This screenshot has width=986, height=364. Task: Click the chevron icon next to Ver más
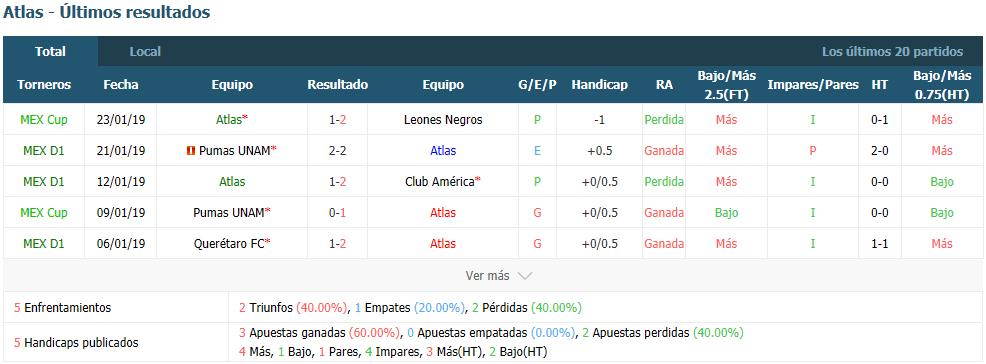(x=524, y=276)
